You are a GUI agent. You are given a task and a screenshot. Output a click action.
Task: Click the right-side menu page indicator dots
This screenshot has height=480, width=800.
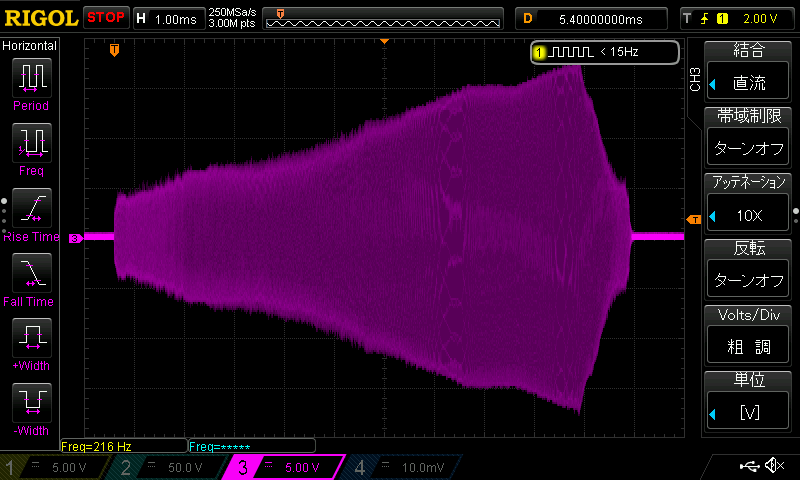tap(796, 216)
